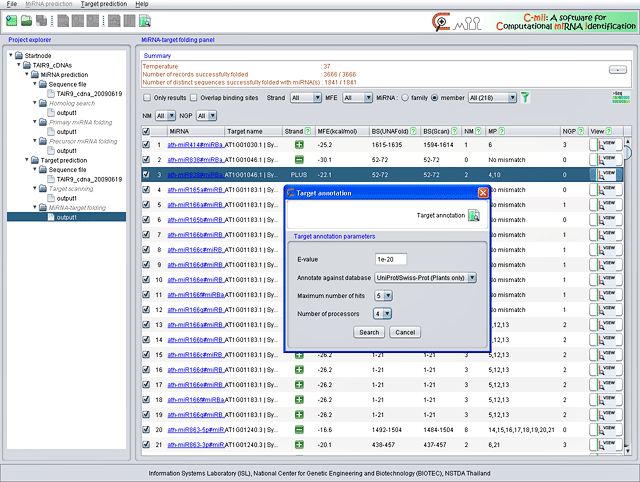Enable the Only results checkbox
Screen dimensions: 640x482
(147, 98)
